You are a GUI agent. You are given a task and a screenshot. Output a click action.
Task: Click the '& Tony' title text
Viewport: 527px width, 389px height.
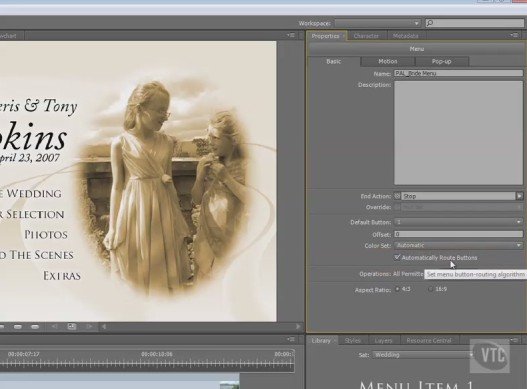click(51, 106)
